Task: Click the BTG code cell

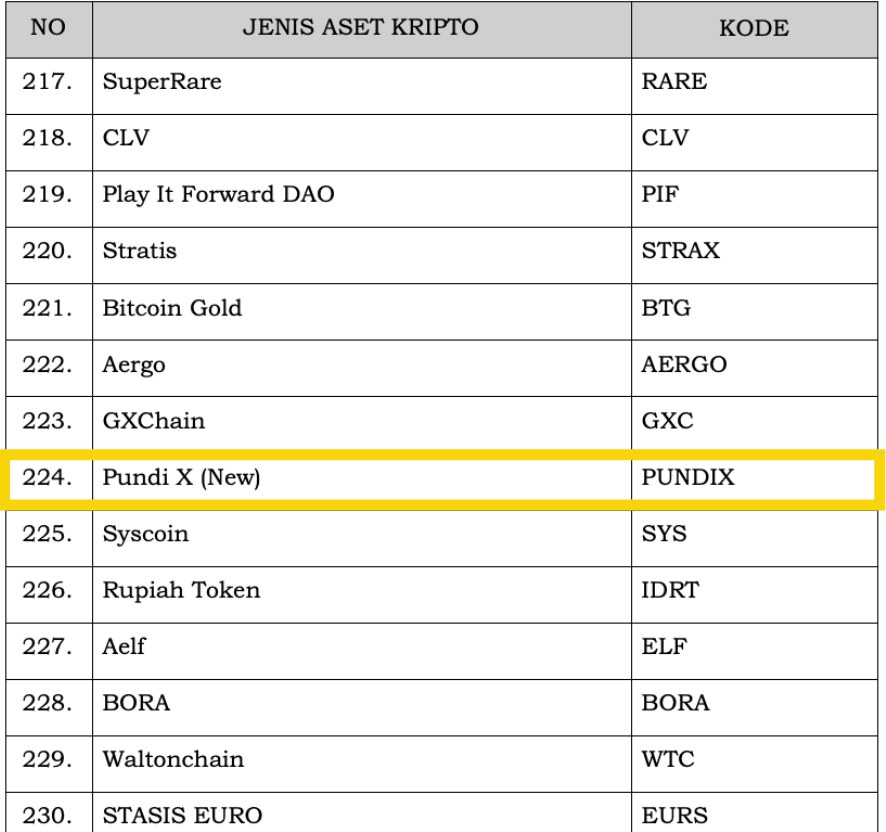Action: coord(666,308)
